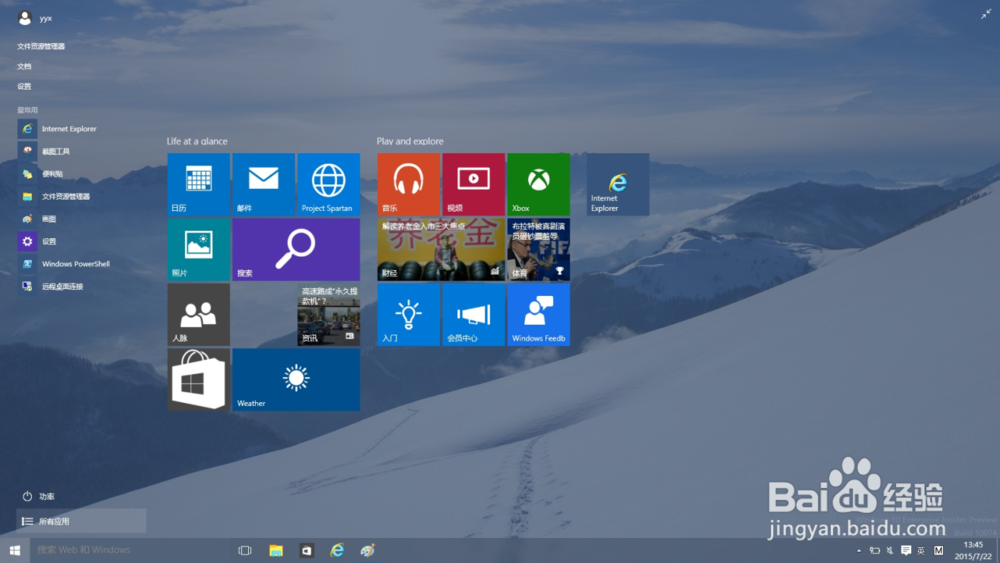1000x563 pixels.
Task: Open network icon in system tray
Action: [x=875, y=551]
